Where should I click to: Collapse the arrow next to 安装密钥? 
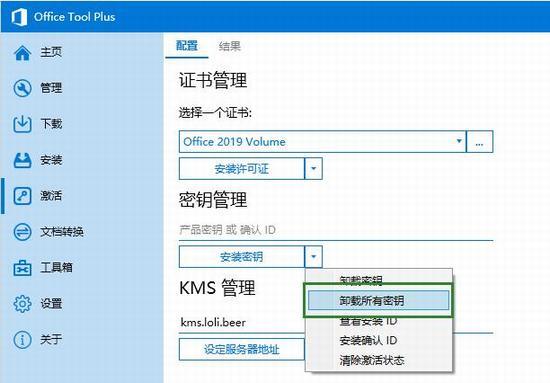click(x=314, y=257)
